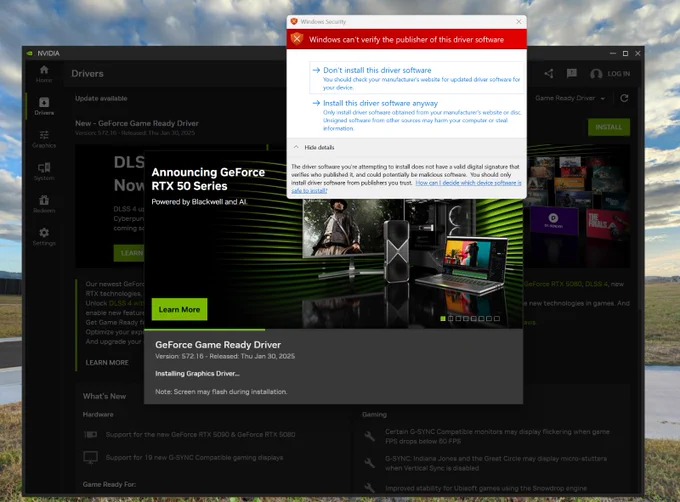This screenshot has height=502, width=680.
Task: Click the monitor icon for G-SYNC displays
Action: pos(90,457)
